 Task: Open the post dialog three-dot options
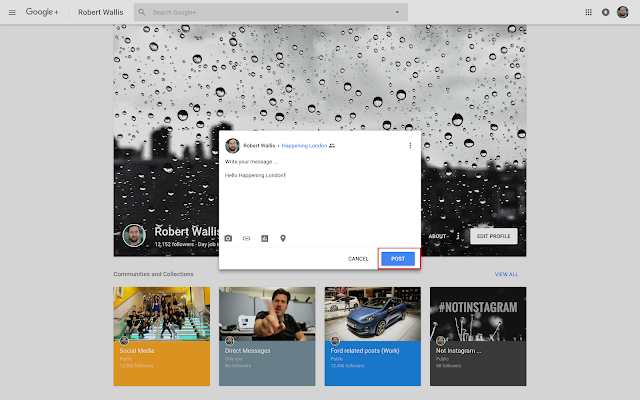click(410, 146)
